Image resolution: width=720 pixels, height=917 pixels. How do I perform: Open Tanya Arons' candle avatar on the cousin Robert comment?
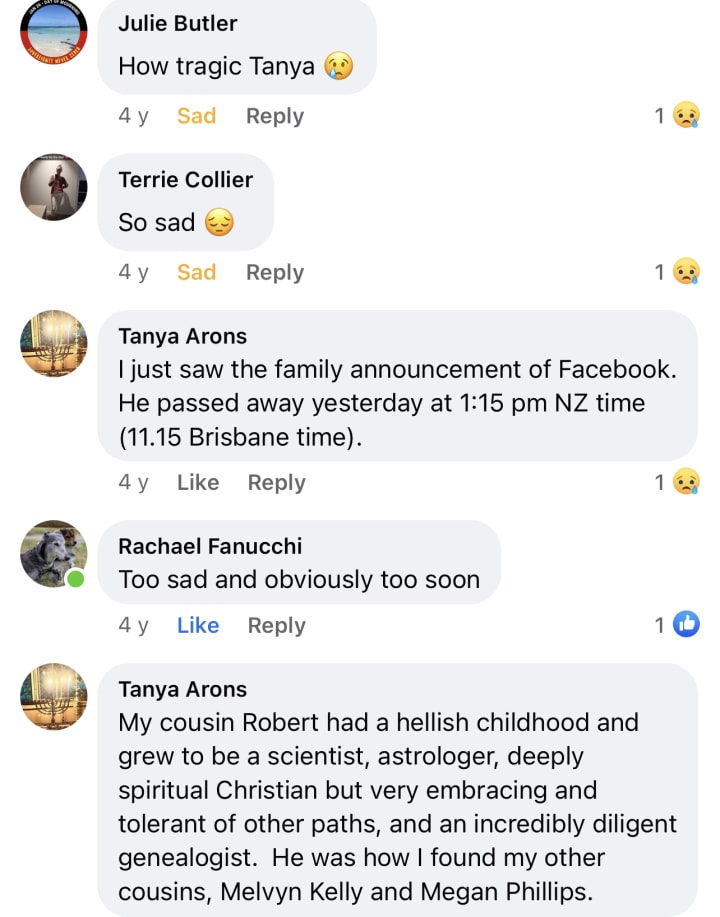point(54,696)
